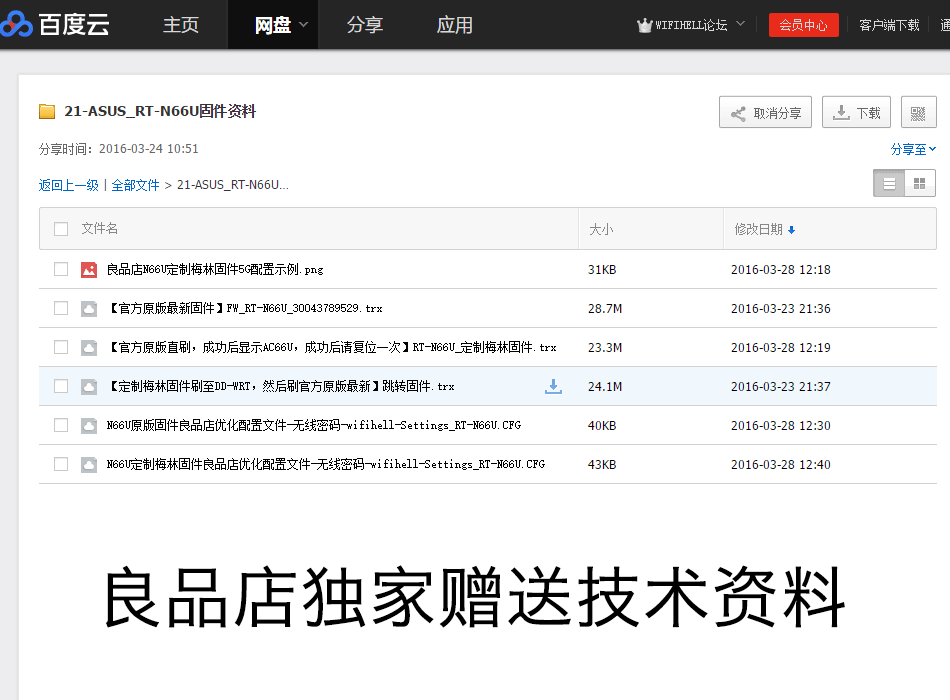Click the 23.3M size value
The image size is (950, 700).
605,348
